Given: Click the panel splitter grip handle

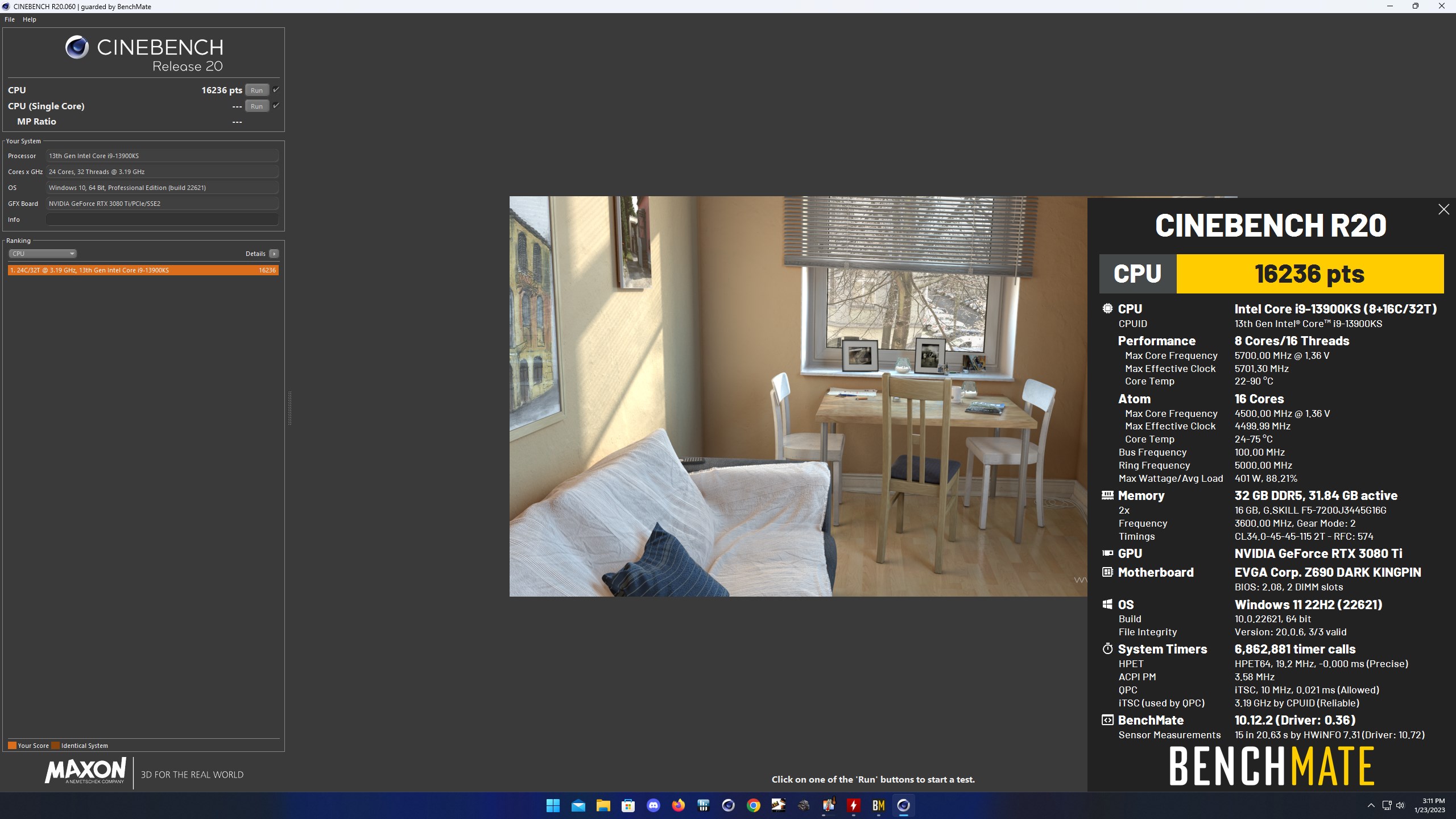Looking at the screenshot, I should pyautogui.click(x=289, y=408).
